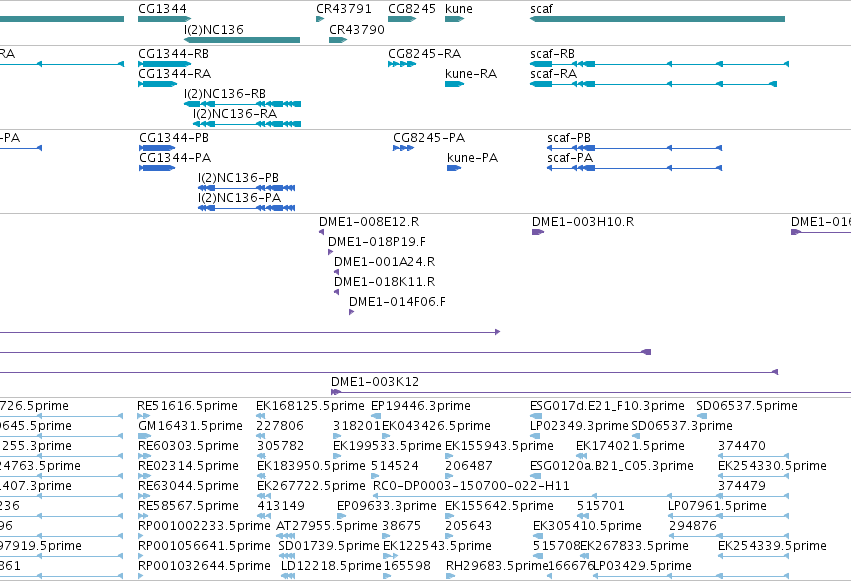The height and width of the screenshot is (581, 851).
Task: Select clone end DME1-014F06.F
Action: (x=397, y=302)
